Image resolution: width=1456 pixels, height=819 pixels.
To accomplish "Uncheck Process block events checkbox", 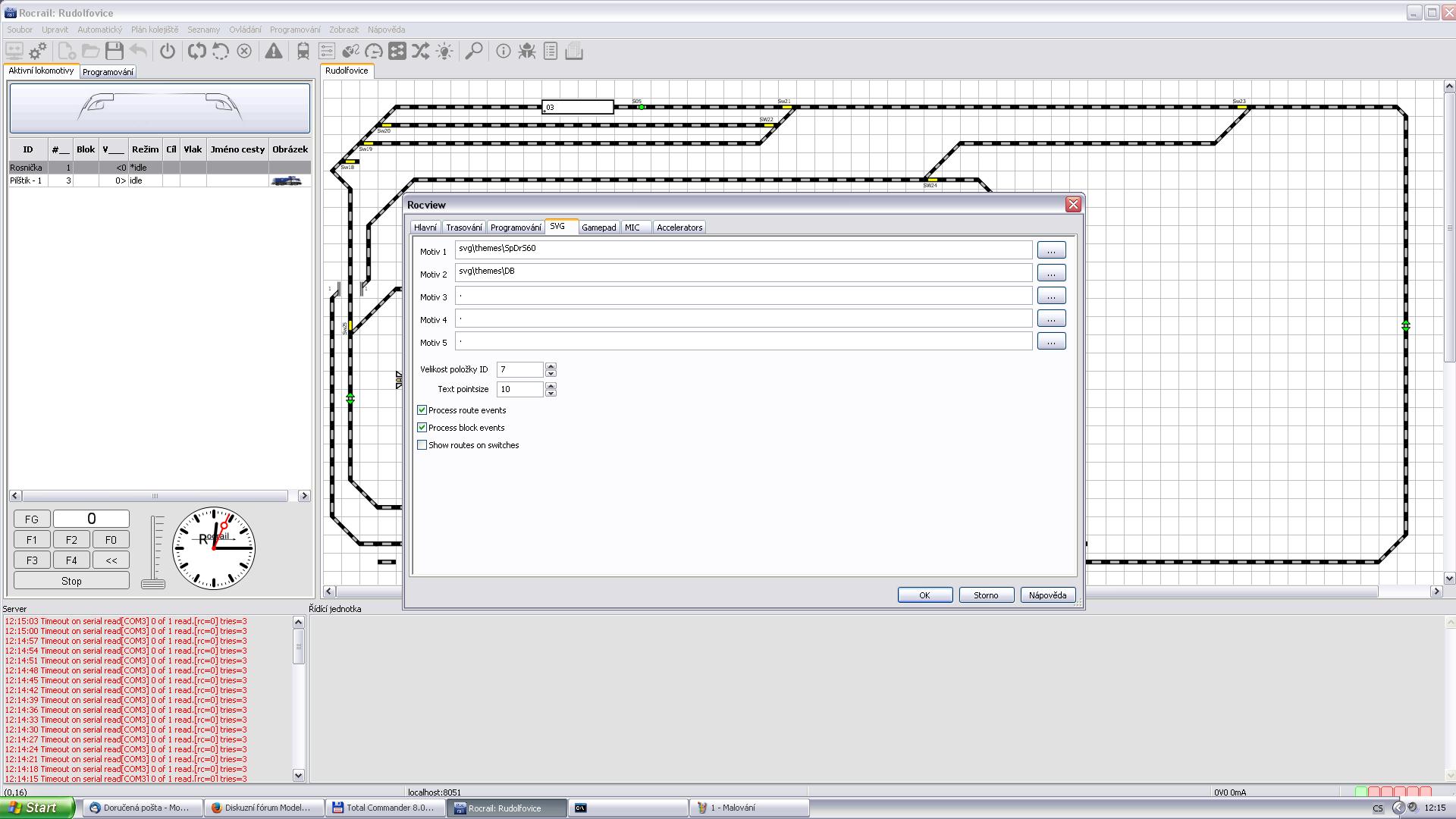I will tap(422, 428).
